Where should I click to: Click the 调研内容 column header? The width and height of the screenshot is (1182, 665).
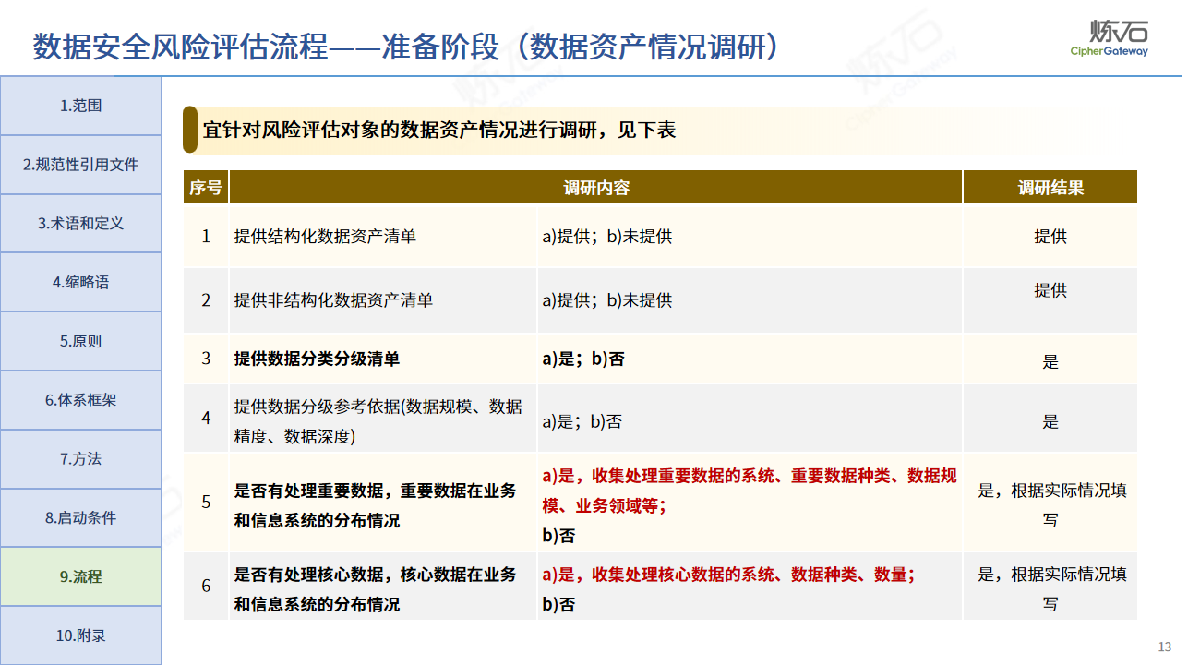click(x=596, y=187)
